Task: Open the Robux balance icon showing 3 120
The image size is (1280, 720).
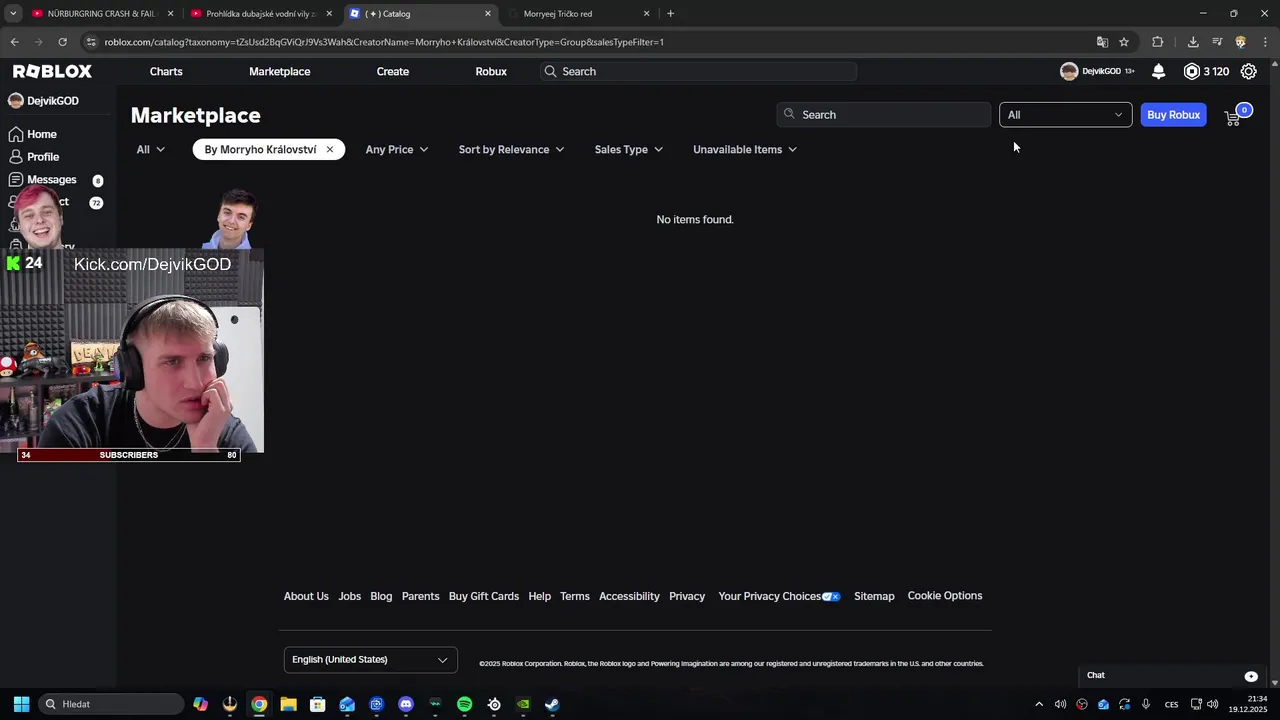Action: (x=1191, y=71)
